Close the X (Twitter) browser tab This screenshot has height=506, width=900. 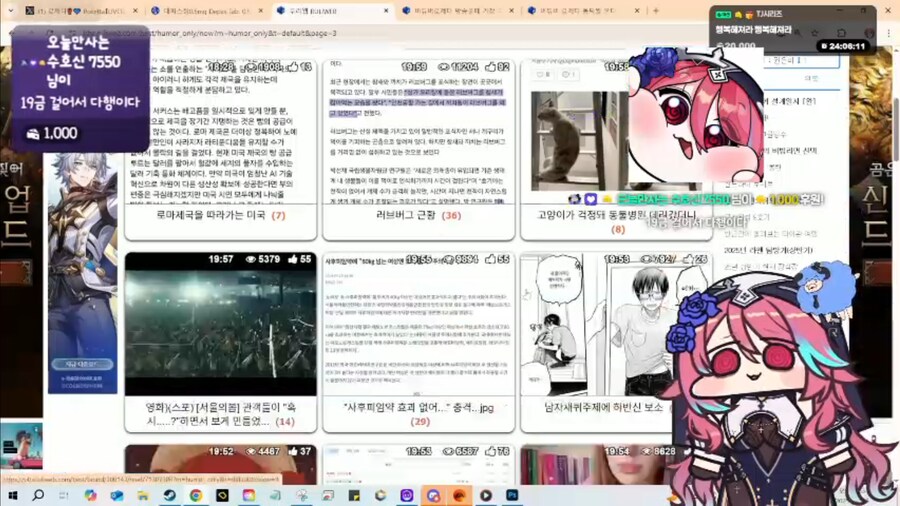[135, 10]
